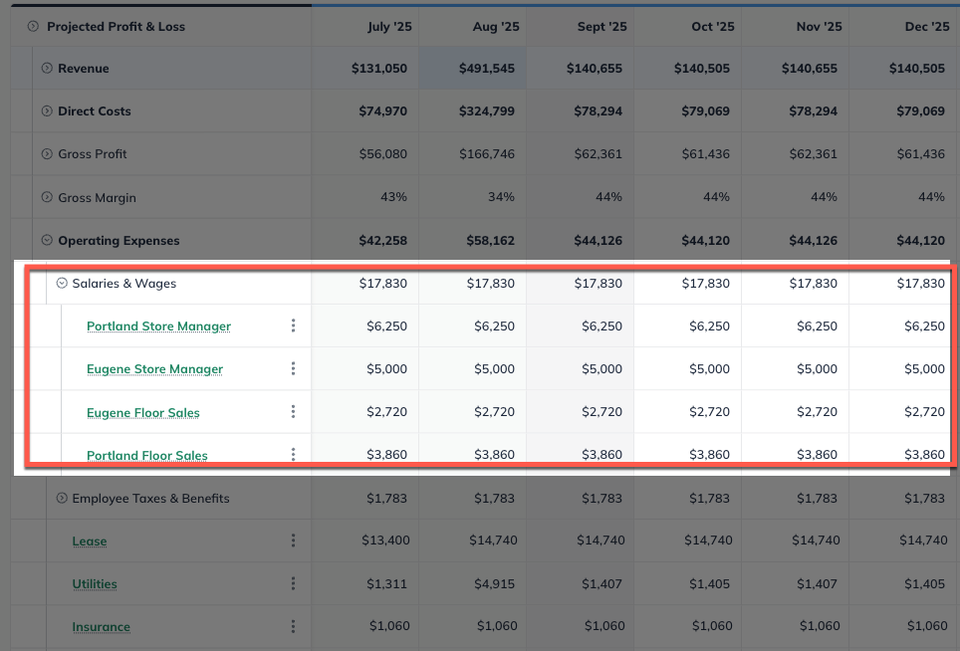The width and height of the screenshot is (960, 651).
Task: Select the Sept '25 column header
Action: point(602,26)
